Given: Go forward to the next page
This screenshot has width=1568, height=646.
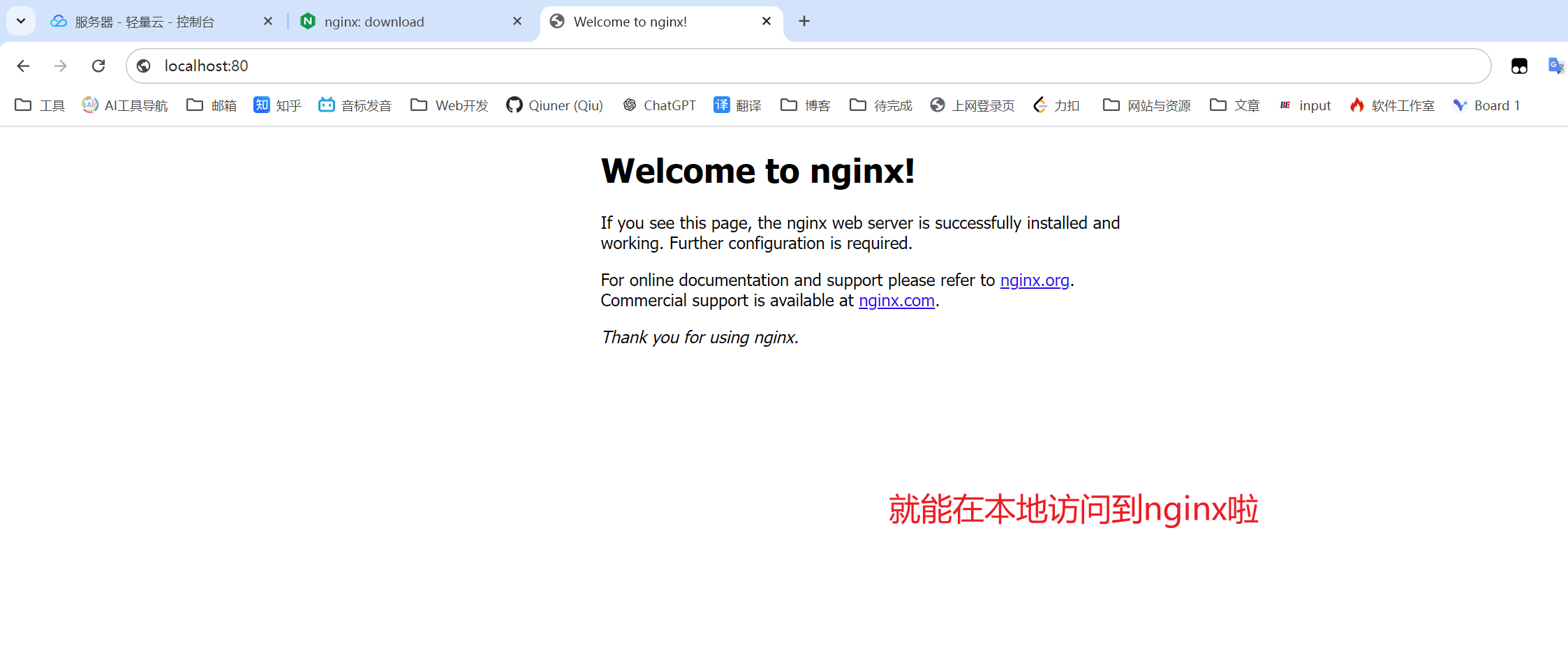Looking at the screenshot, I should pos(61,66).
